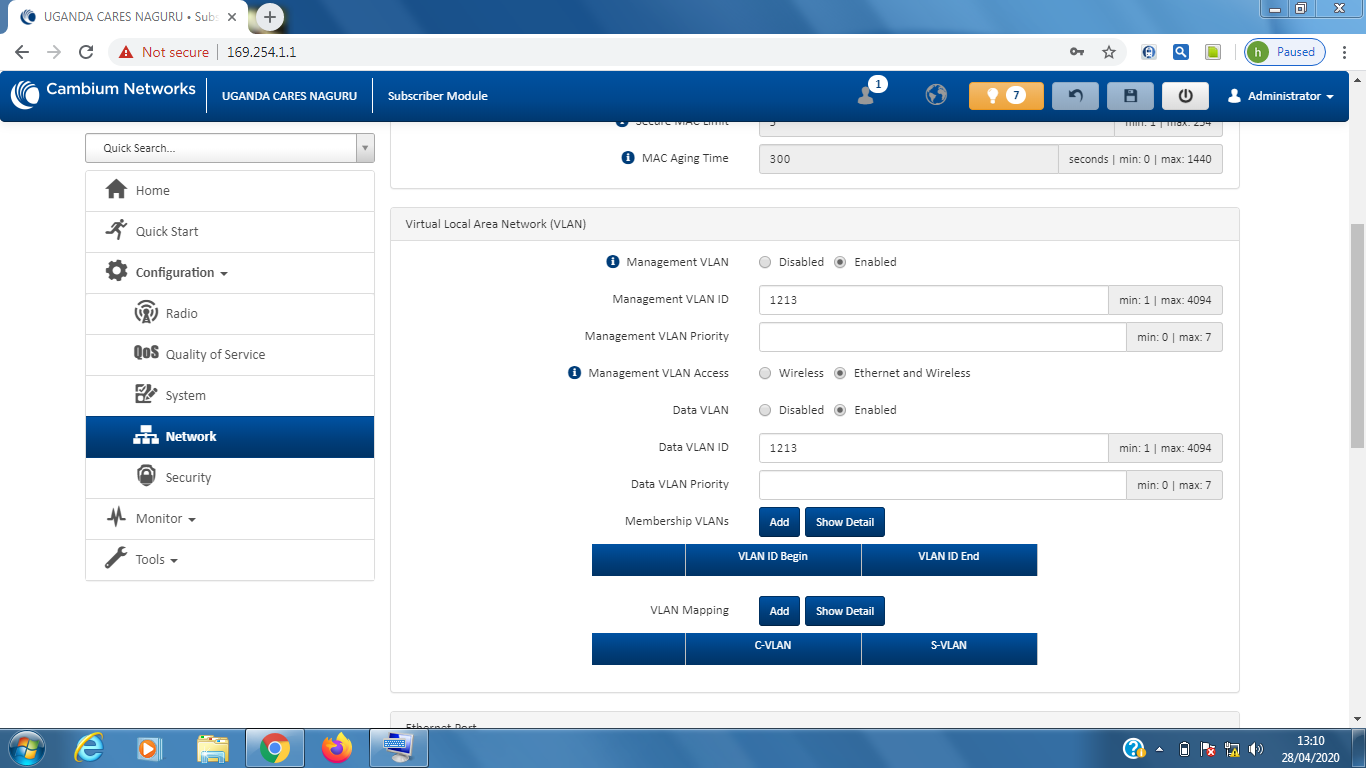Click info icon next to MAC Aging Time
Image resolution: width=1366 pixels, height=768 pixels.
coord(628,158)
